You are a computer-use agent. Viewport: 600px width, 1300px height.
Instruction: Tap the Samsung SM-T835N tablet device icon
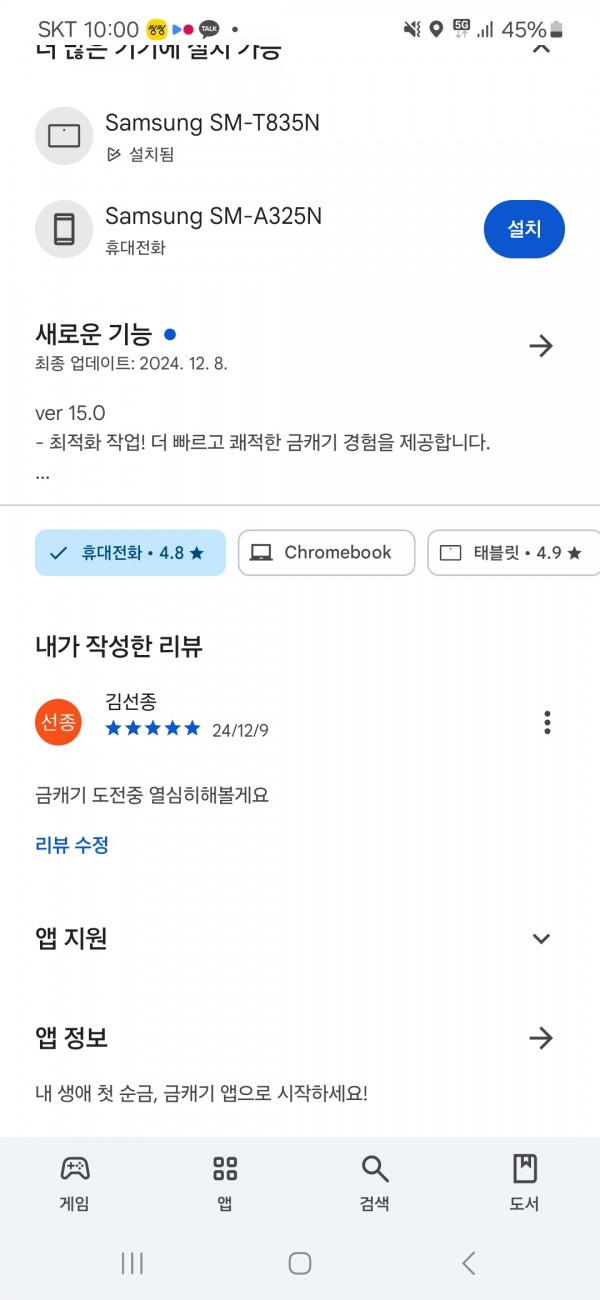click(x=64, y=135)
